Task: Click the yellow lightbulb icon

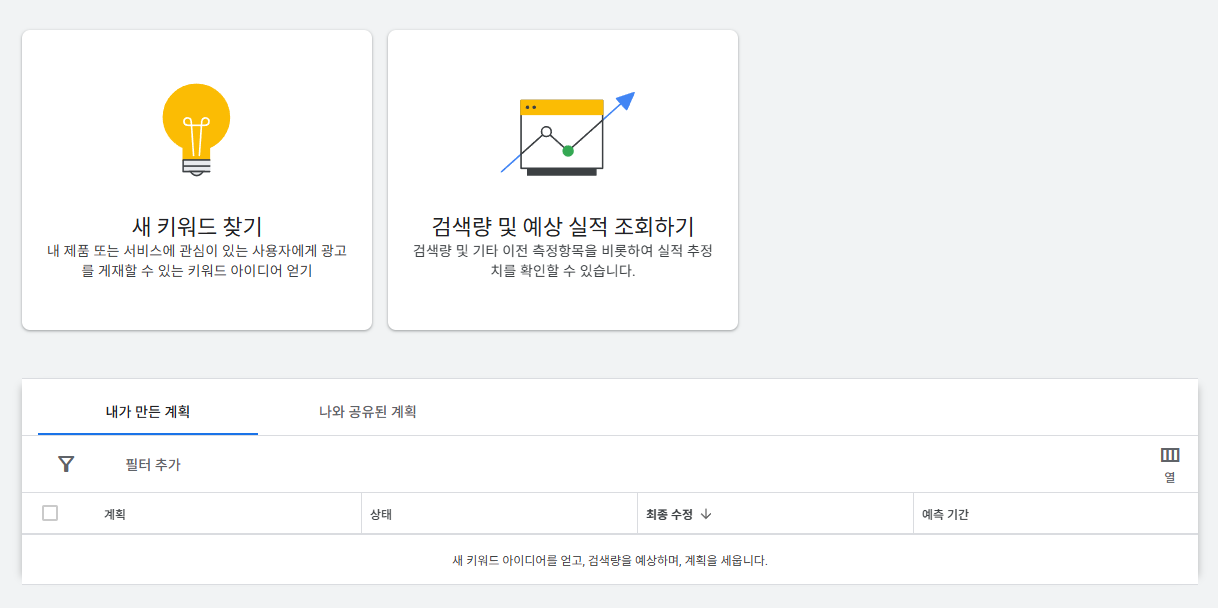Action: (196, 131)
